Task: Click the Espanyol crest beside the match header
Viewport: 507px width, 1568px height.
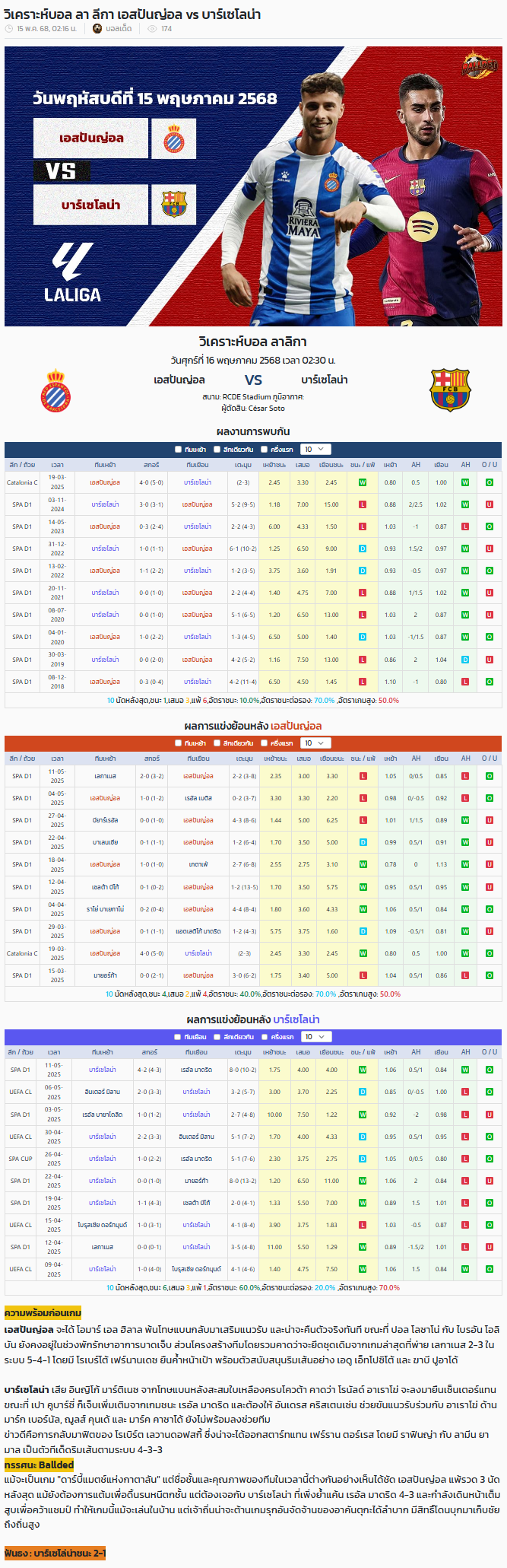Action: (56, 390)
